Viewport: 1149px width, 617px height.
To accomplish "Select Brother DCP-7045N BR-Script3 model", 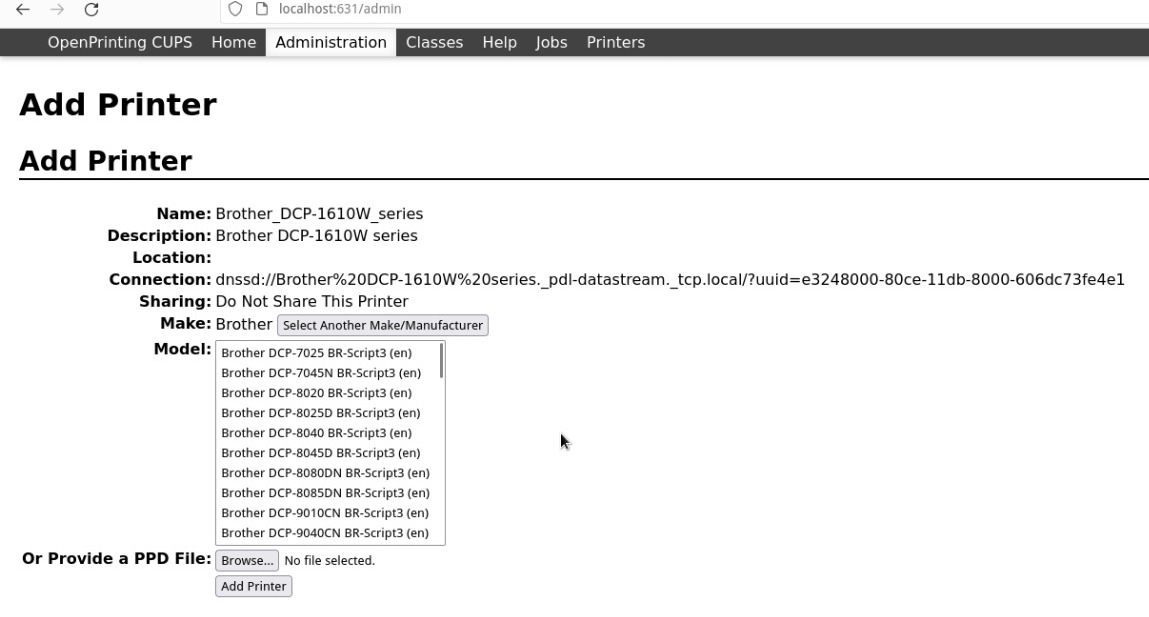I will tap(328, 373).
